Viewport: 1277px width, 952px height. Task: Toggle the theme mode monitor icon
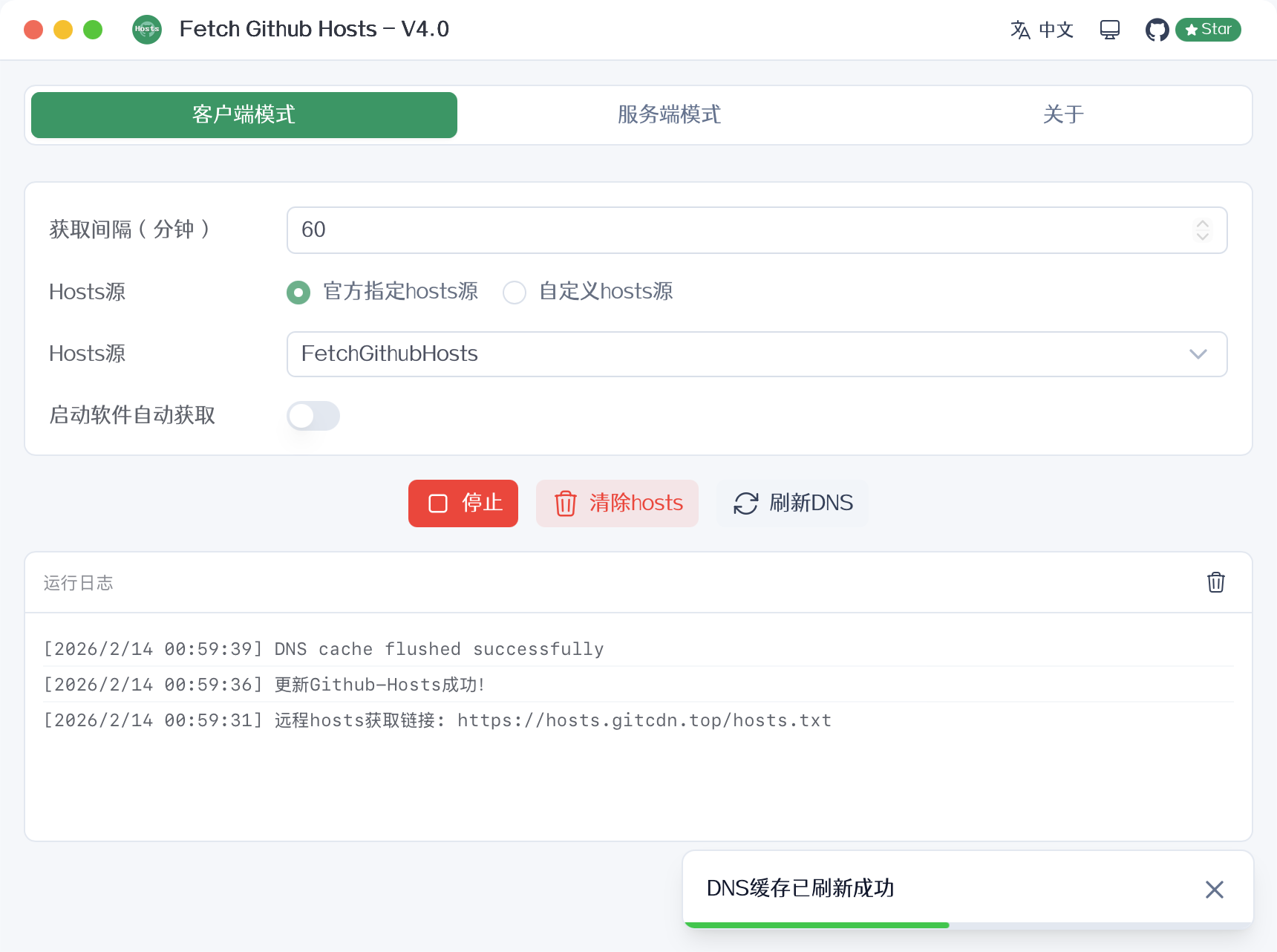[x=1110, y=30]
